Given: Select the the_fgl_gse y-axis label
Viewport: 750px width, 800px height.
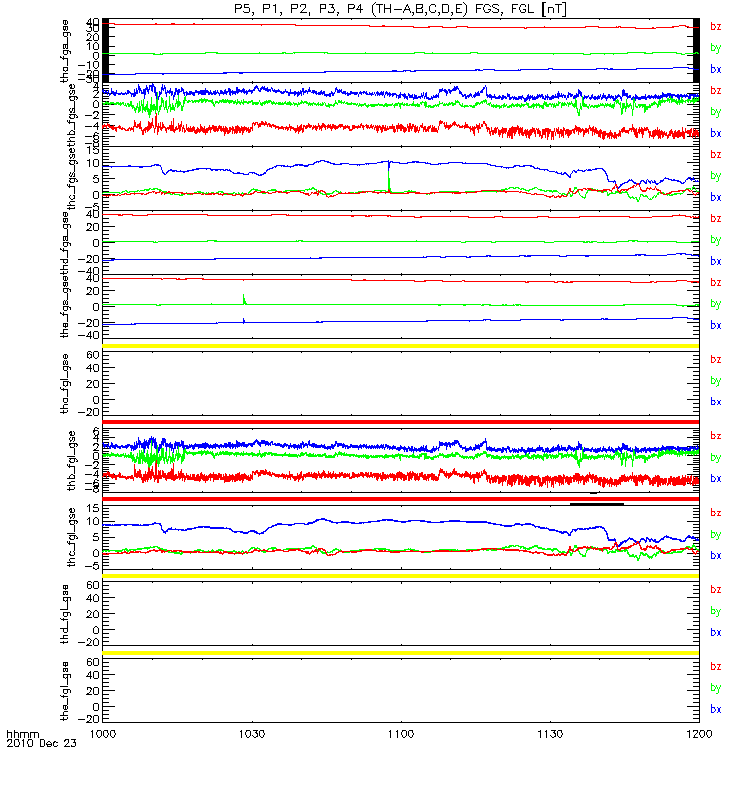Looking at the screenshot, I should pos(65,691).
